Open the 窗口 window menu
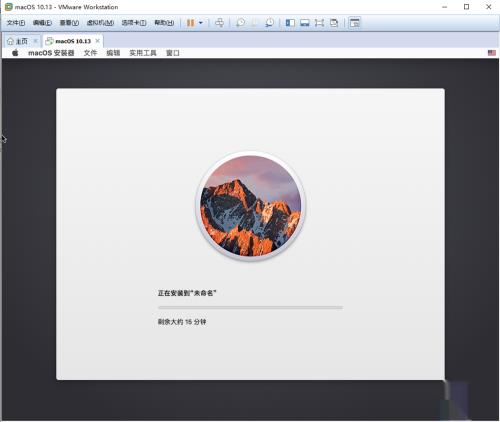 (x=173, y=53)
